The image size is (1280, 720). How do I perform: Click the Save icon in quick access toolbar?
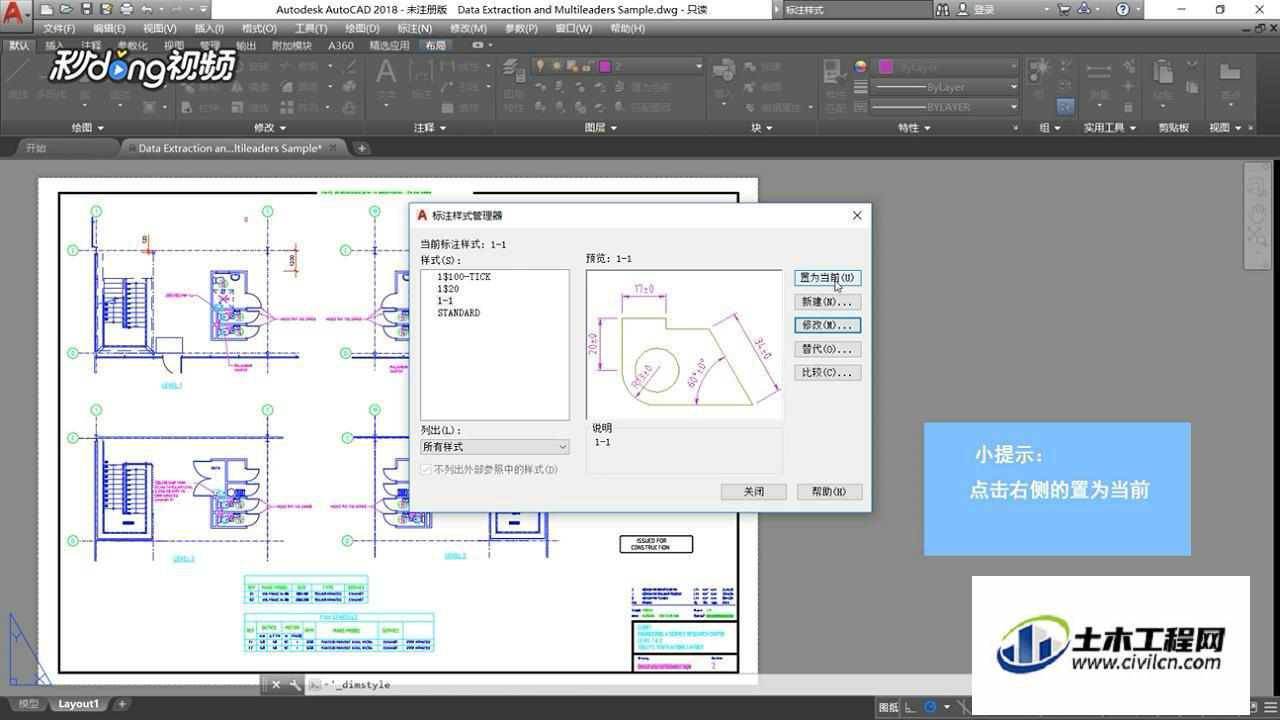[x=87, y=9]
